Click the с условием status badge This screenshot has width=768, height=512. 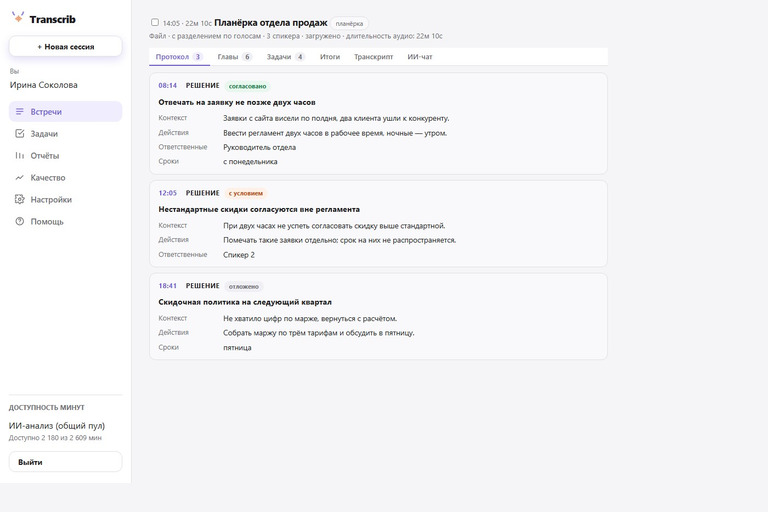[x=246, y=193]
